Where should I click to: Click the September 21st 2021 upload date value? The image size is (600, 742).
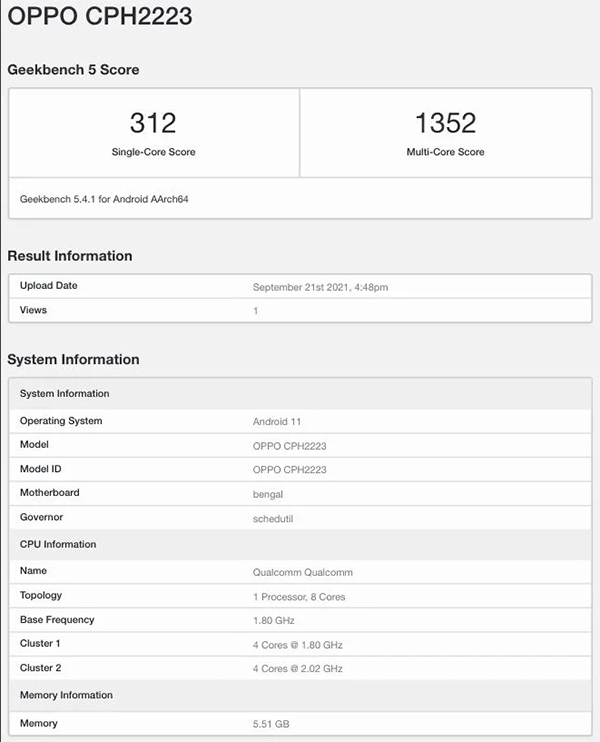click(320, 287)
